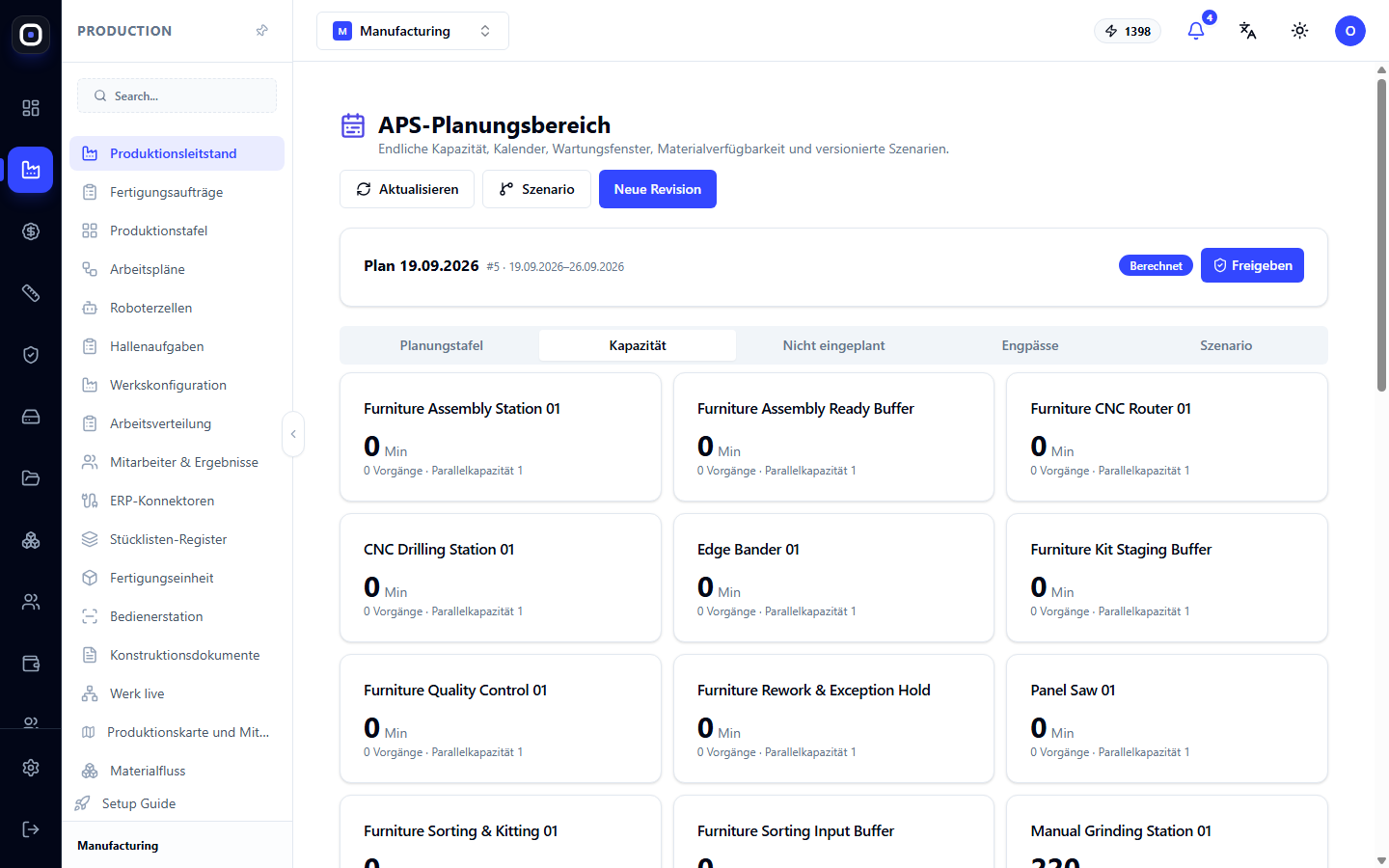Switch to the Engpässe tab
This screenshot has width=1389, height=868.
coord(1030,345)
